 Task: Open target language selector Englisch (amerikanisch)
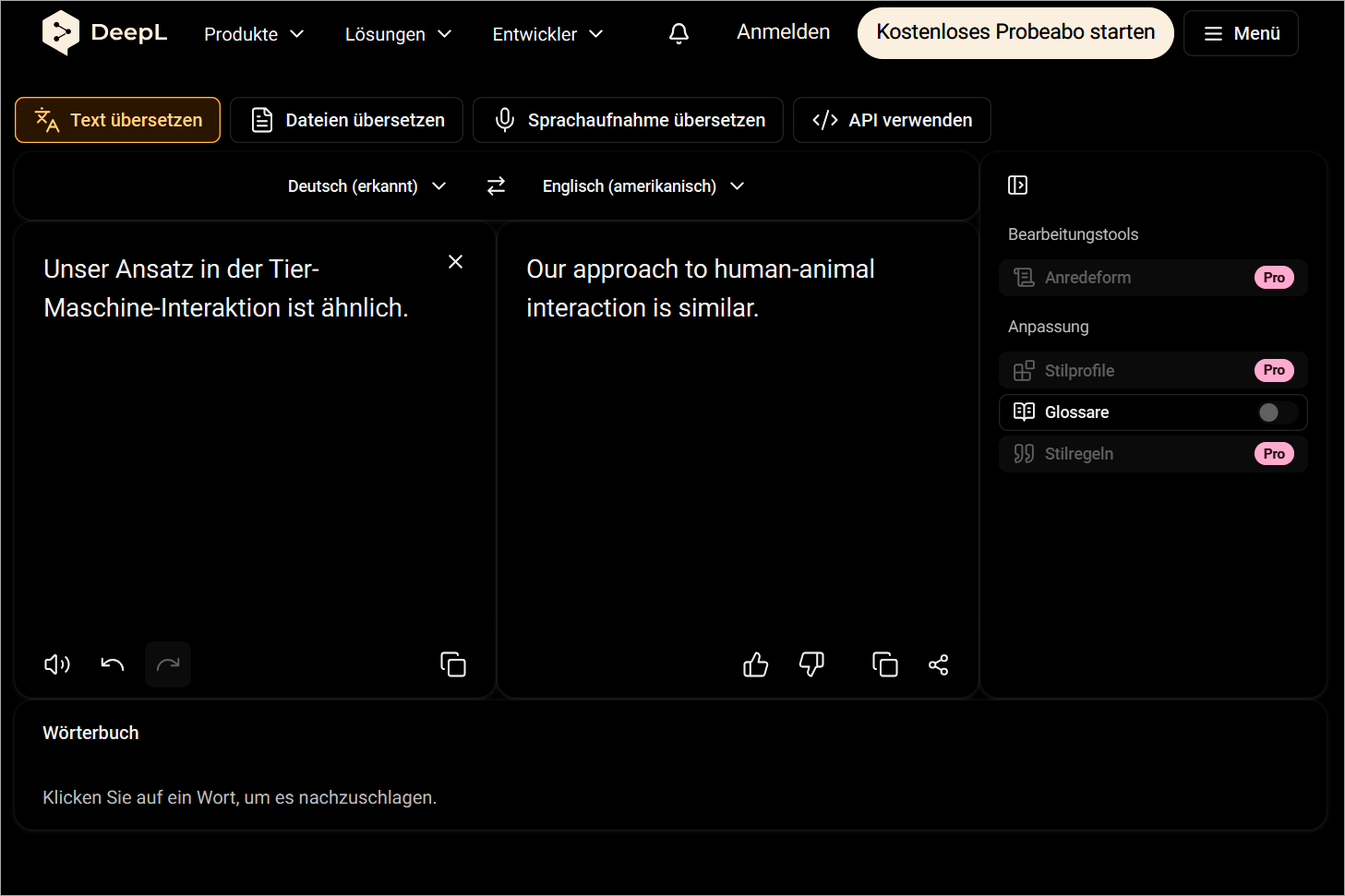pos(642,186)
